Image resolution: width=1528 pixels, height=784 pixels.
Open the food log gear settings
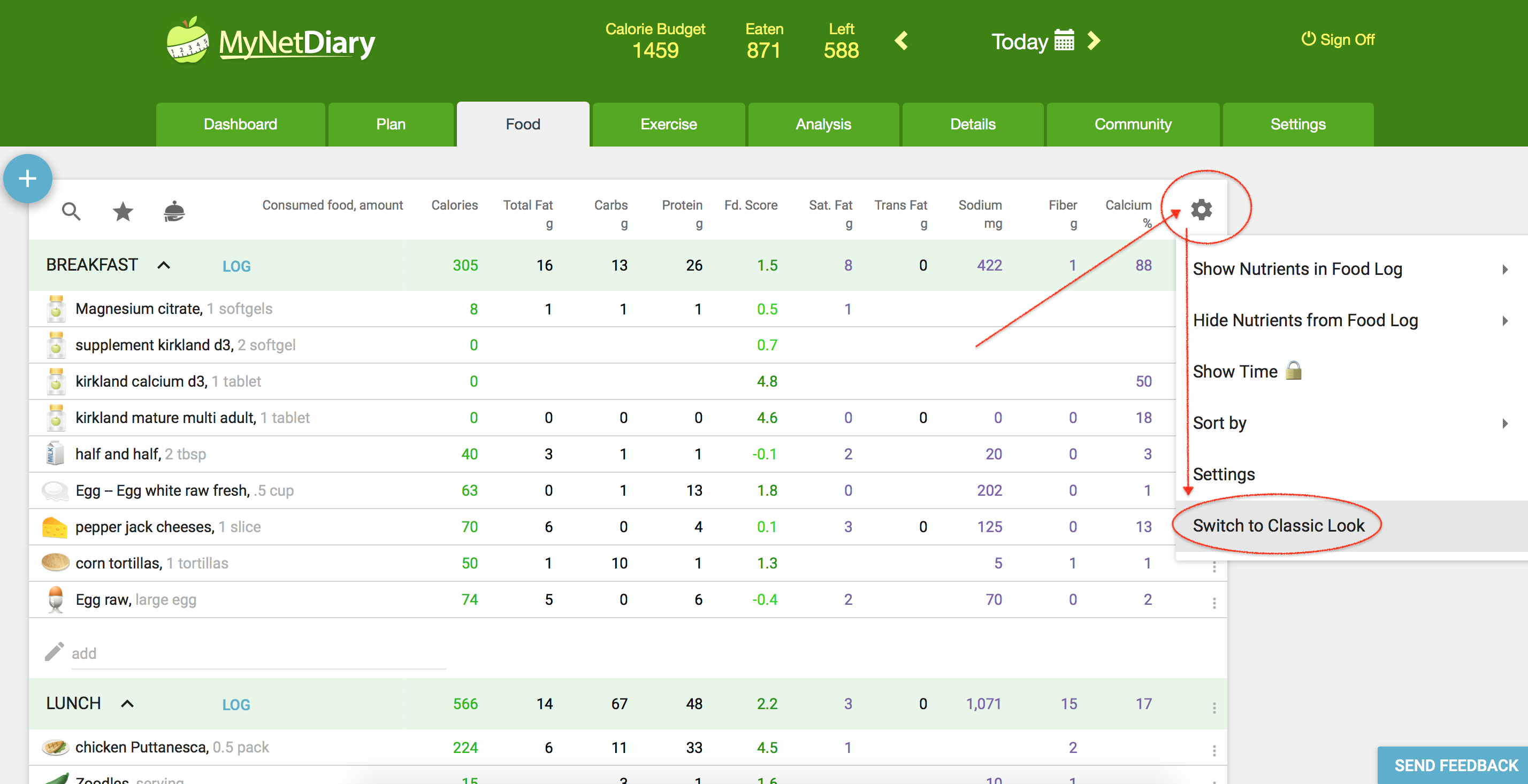(x=1201, y=210)
